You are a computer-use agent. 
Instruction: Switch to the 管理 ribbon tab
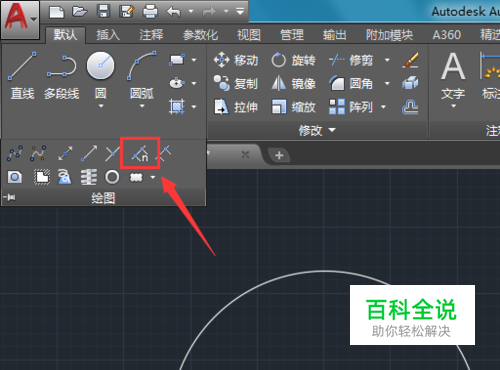(x=292, y=35)
